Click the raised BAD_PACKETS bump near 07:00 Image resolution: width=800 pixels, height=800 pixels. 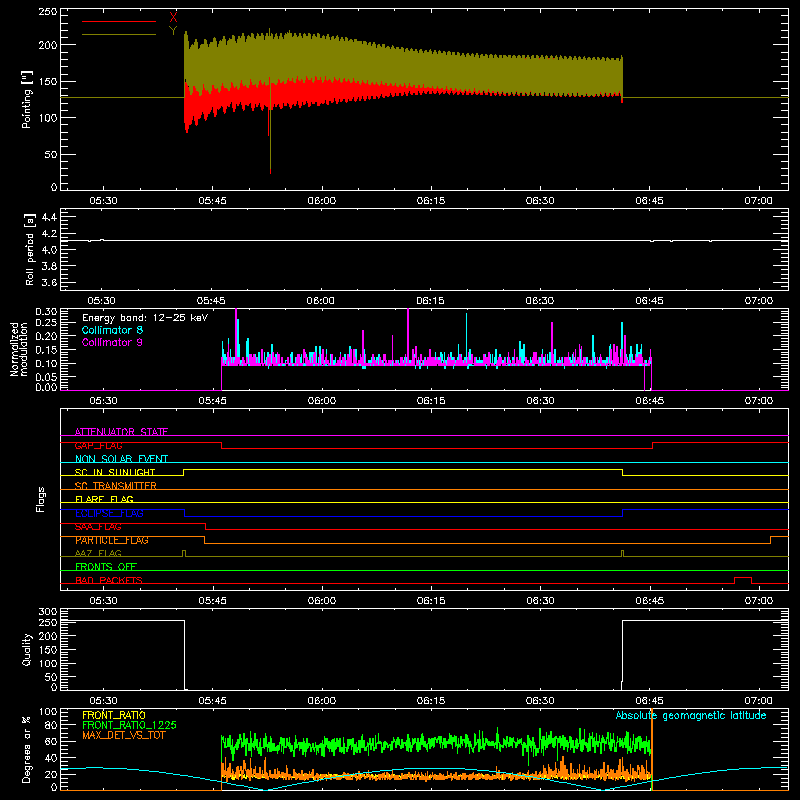(743, 580)
